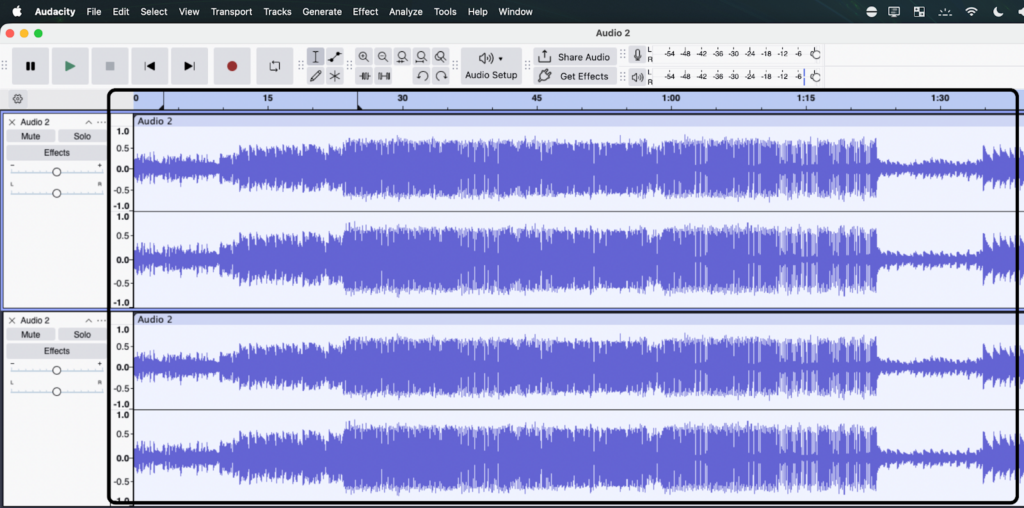
Task: Open the Effect menu
Action: [365, 12]
